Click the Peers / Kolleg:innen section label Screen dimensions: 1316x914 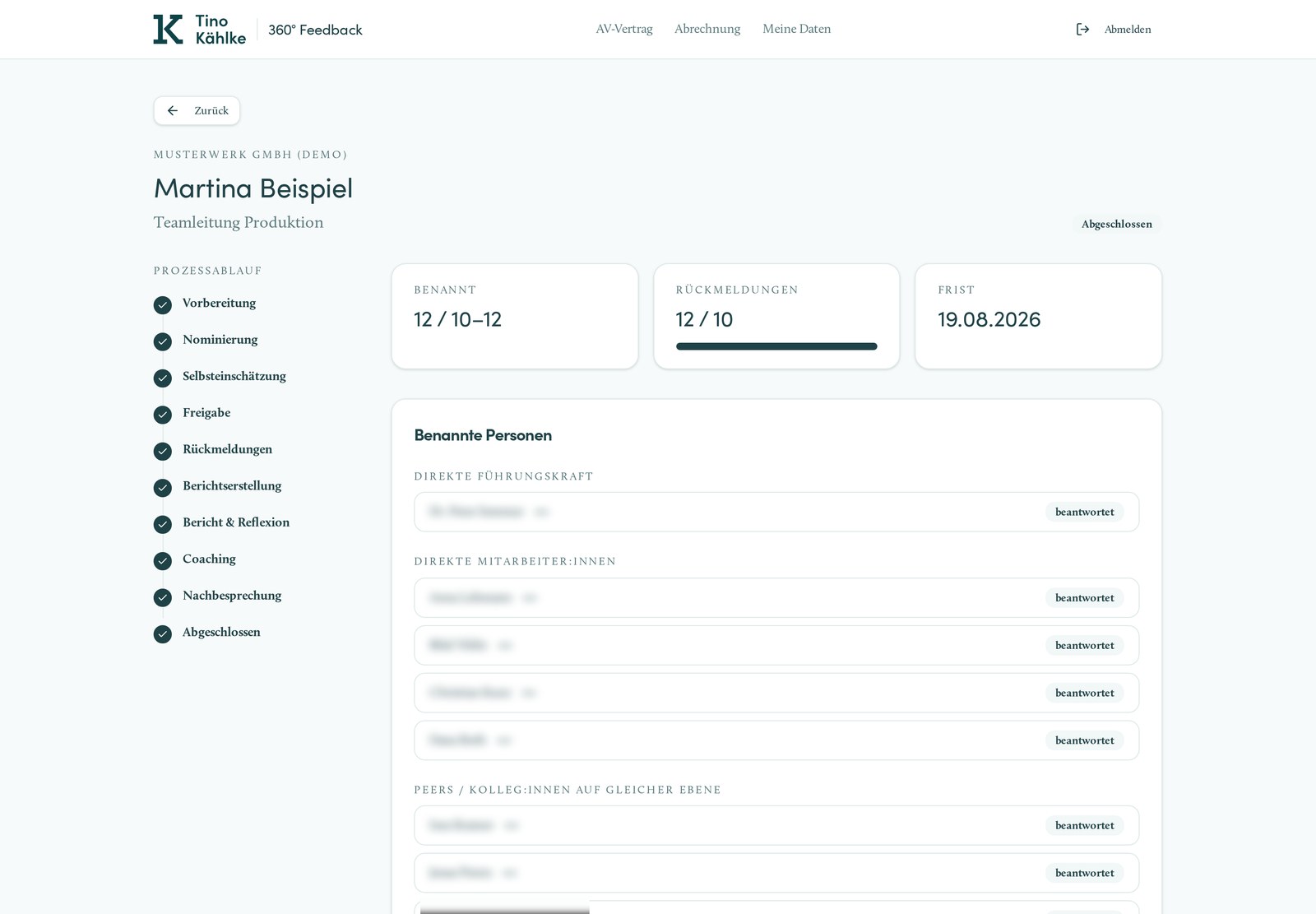(x=568, y=790)
